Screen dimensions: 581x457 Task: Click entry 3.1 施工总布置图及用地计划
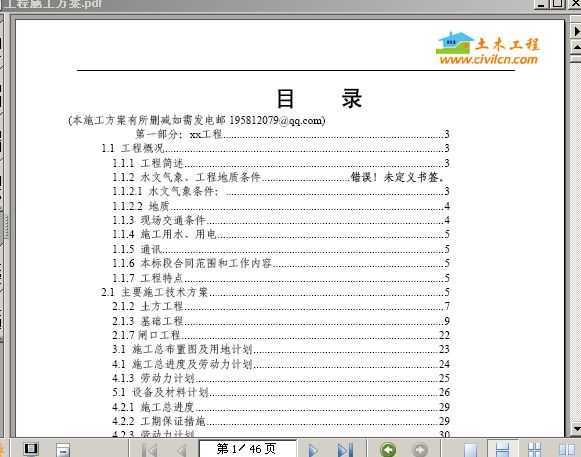point(281,349)
